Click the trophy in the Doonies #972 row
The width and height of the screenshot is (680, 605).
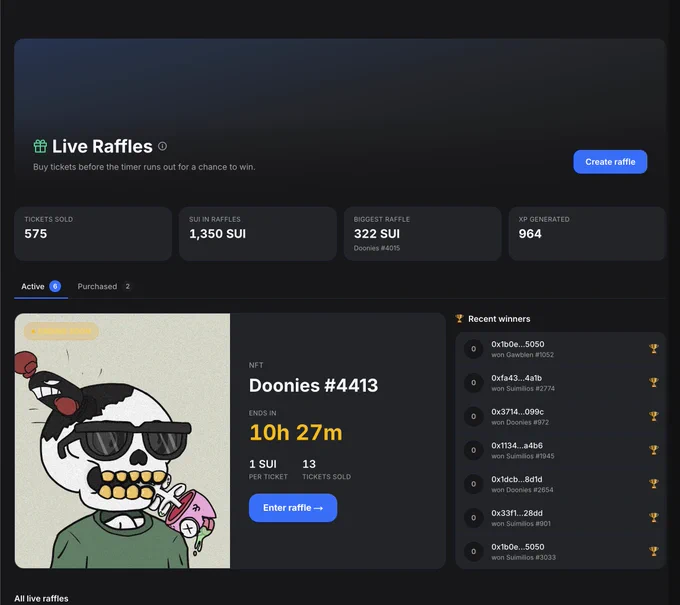click(654, 416)
